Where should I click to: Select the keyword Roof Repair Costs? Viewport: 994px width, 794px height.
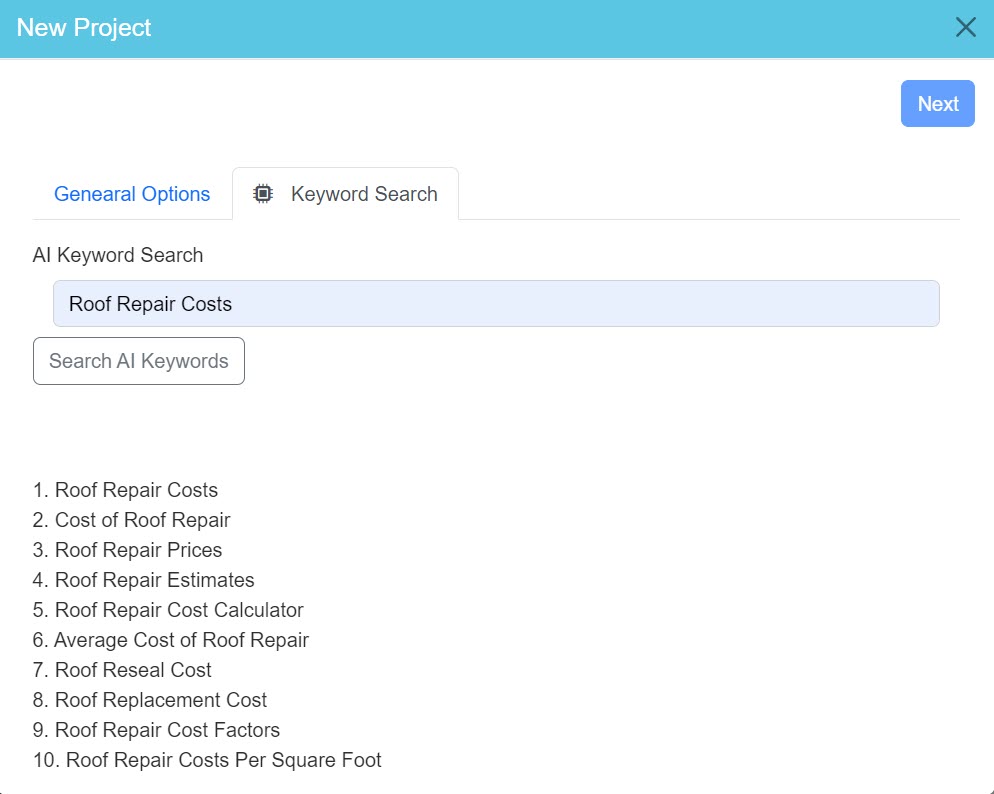[136, 490]
